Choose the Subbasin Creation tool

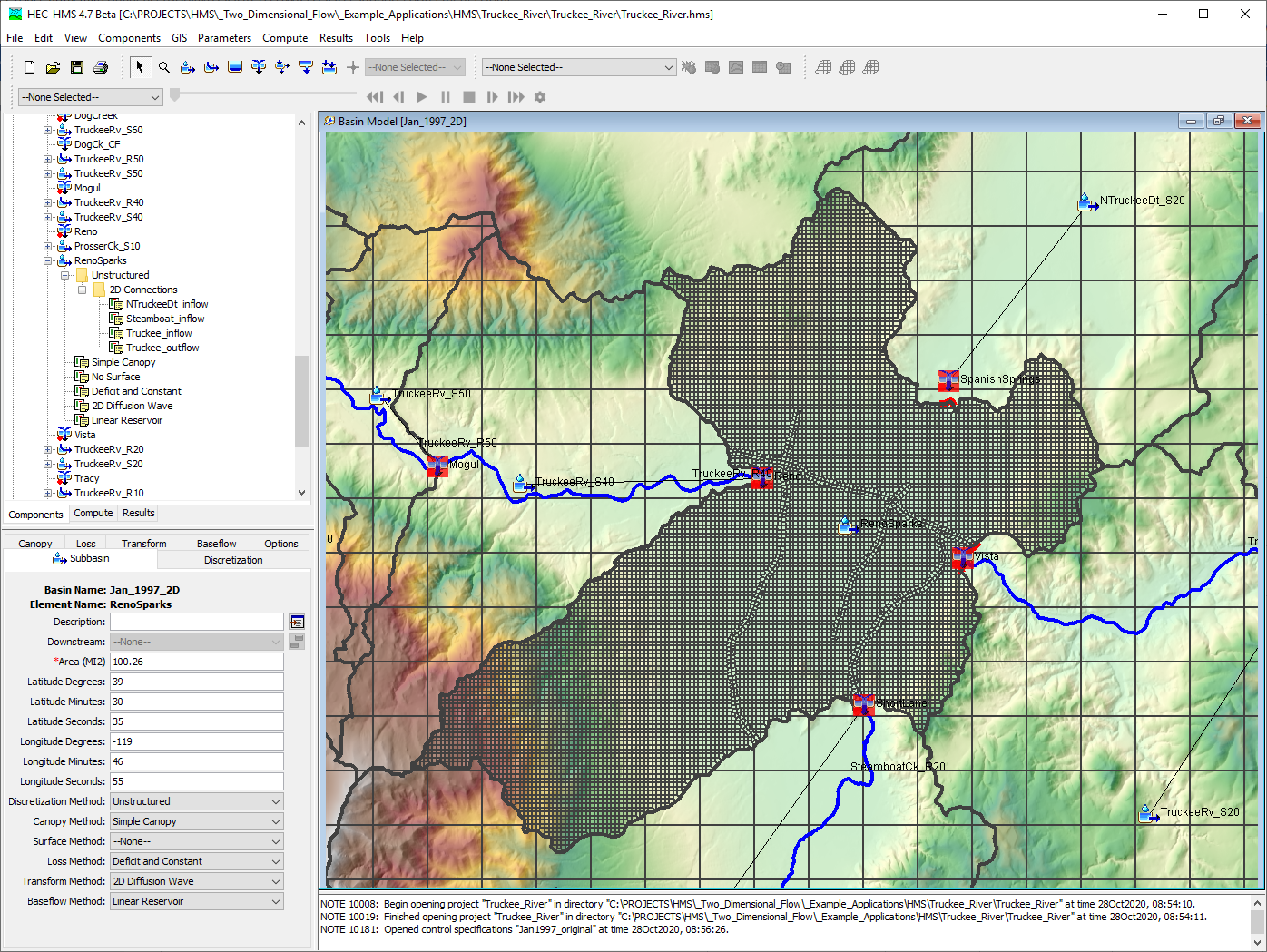coord(188,67)
